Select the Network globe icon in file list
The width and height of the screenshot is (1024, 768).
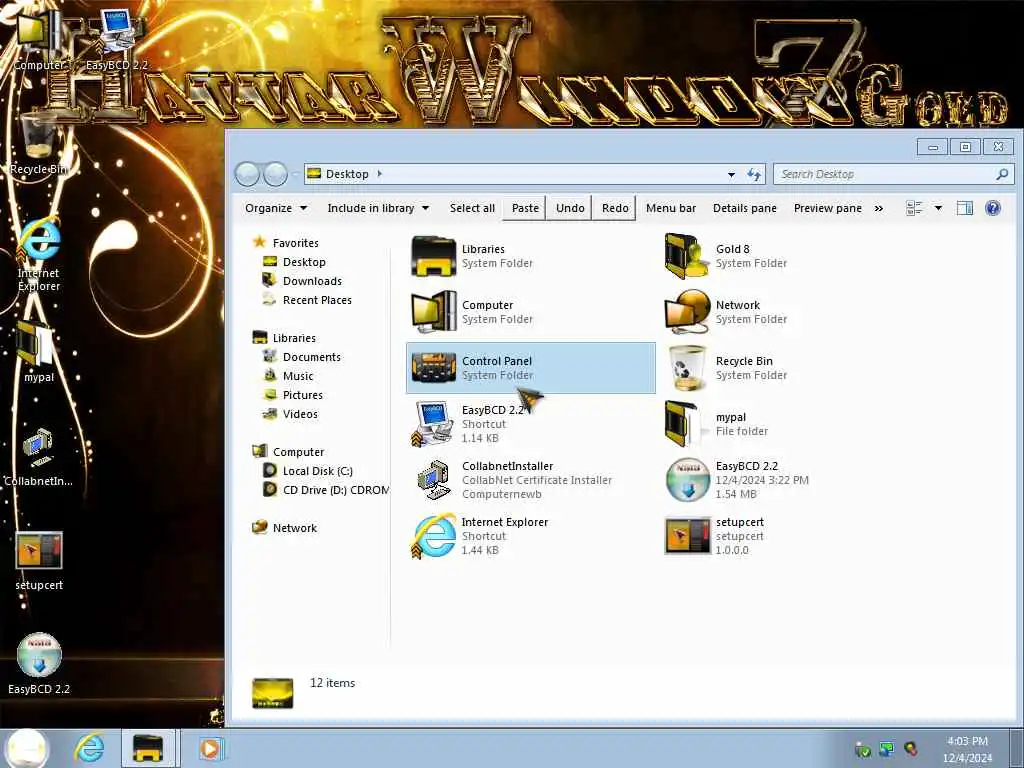[687, 312]
